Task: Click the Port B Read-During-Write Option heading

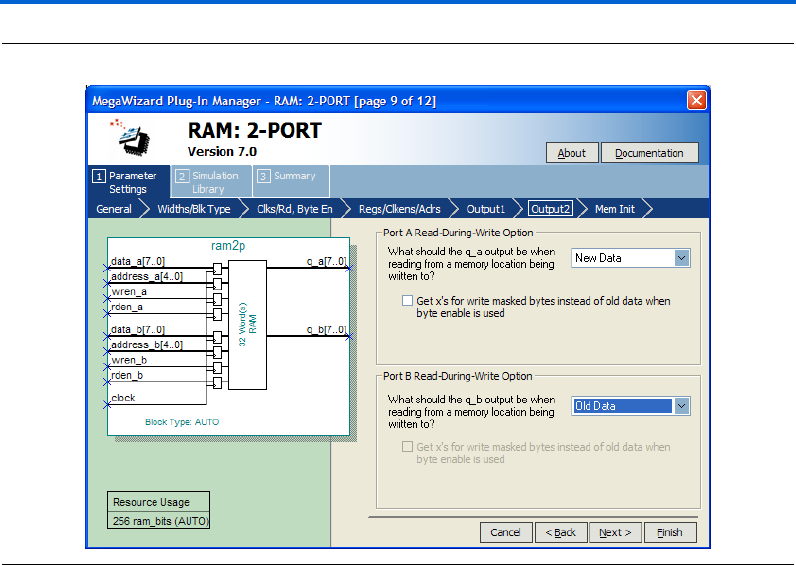Action: pyautogui.click(x=457, y=376)
